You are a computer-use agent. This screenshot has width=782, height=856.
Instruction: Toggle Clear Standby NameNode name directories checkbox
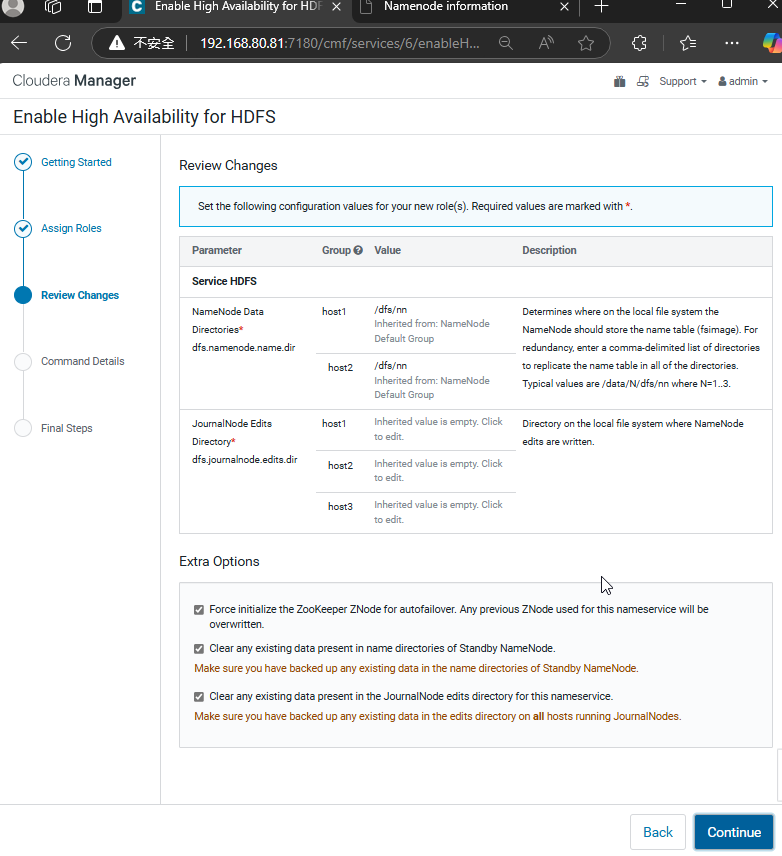click(x=199, y=649)
